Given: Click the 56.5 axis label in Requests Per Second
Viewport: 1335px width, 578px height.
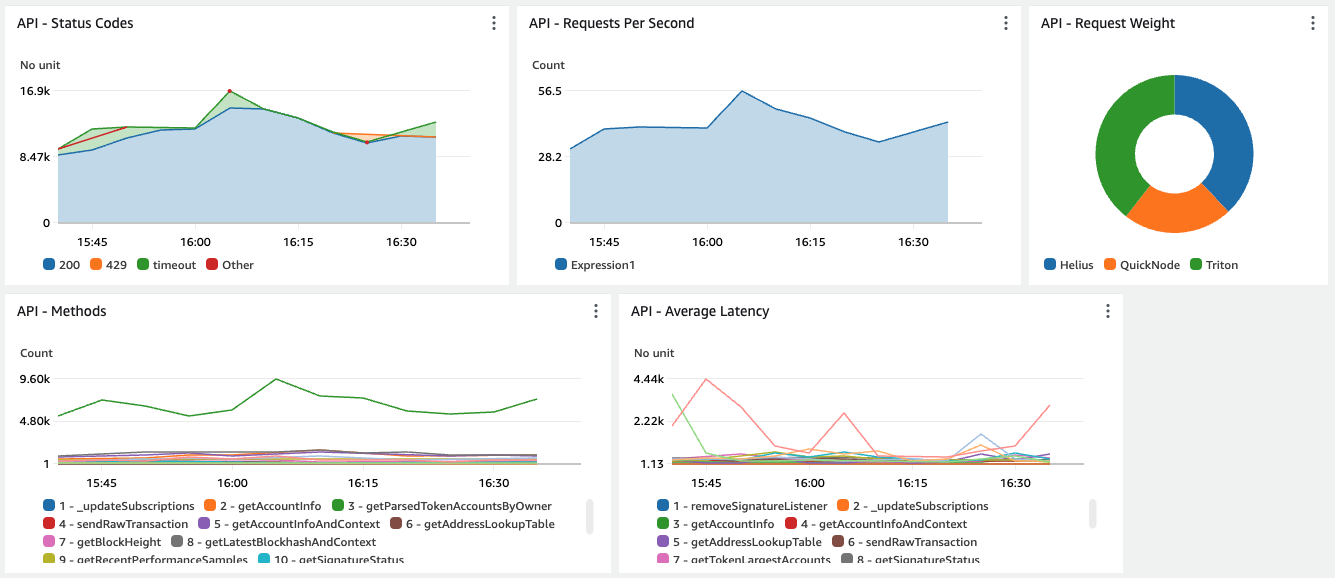Looking at the screenshot, I should click(550, 91).
